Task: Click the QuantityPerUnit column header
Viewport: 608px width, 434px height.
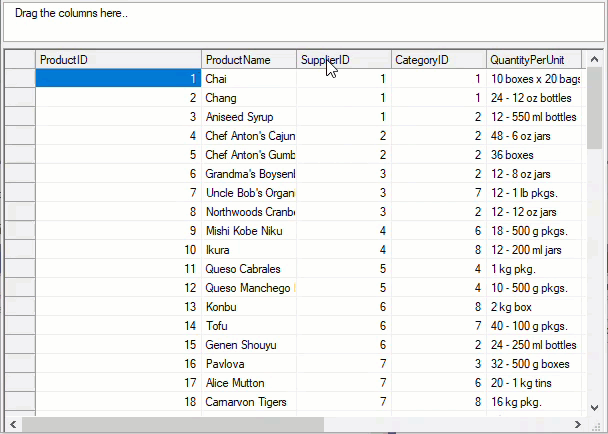Action: tap(535, 60)
